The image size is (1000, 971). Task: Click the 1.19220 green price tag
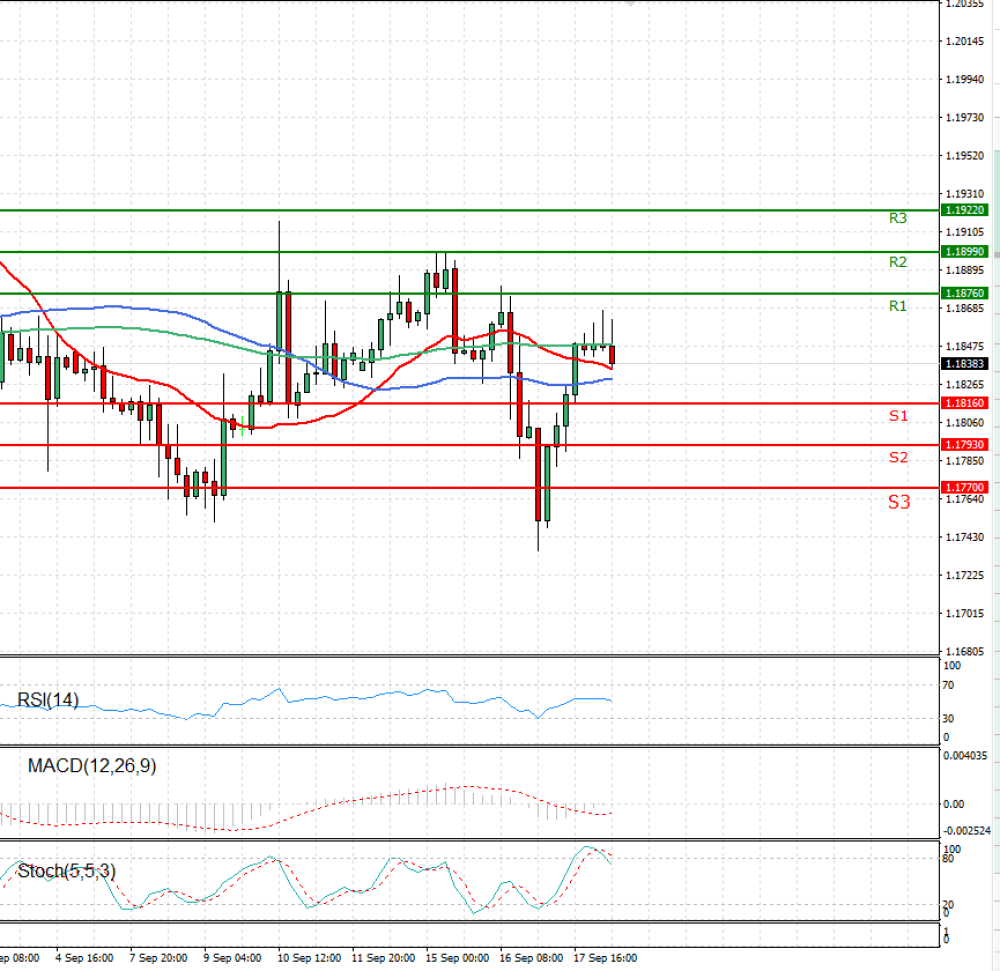964,210
